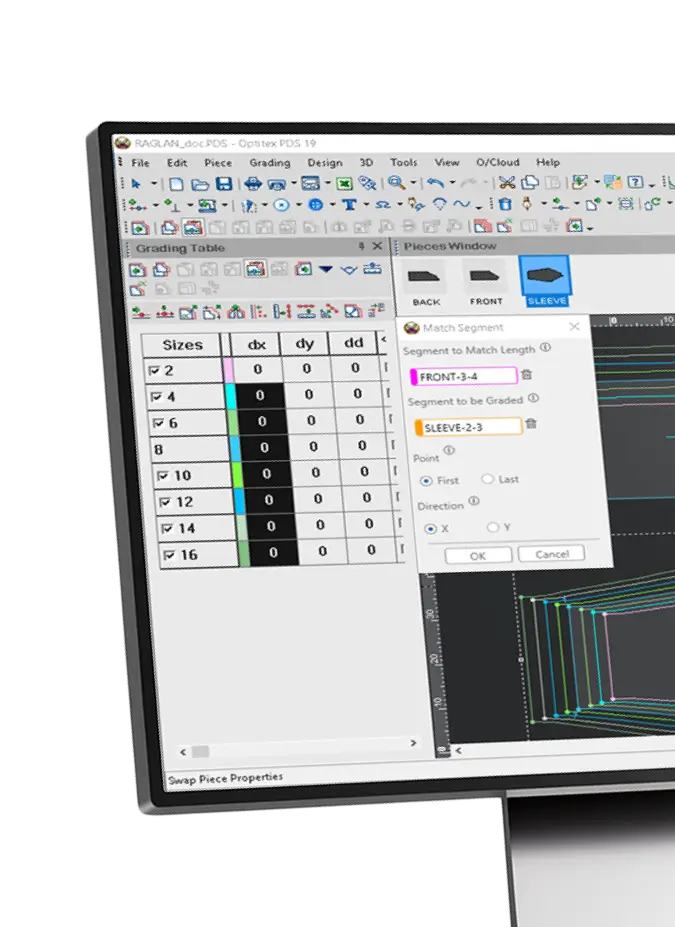Delete the FRONT-3-4 segment via trash icon
675x927 pixels.
pos(527,375)
